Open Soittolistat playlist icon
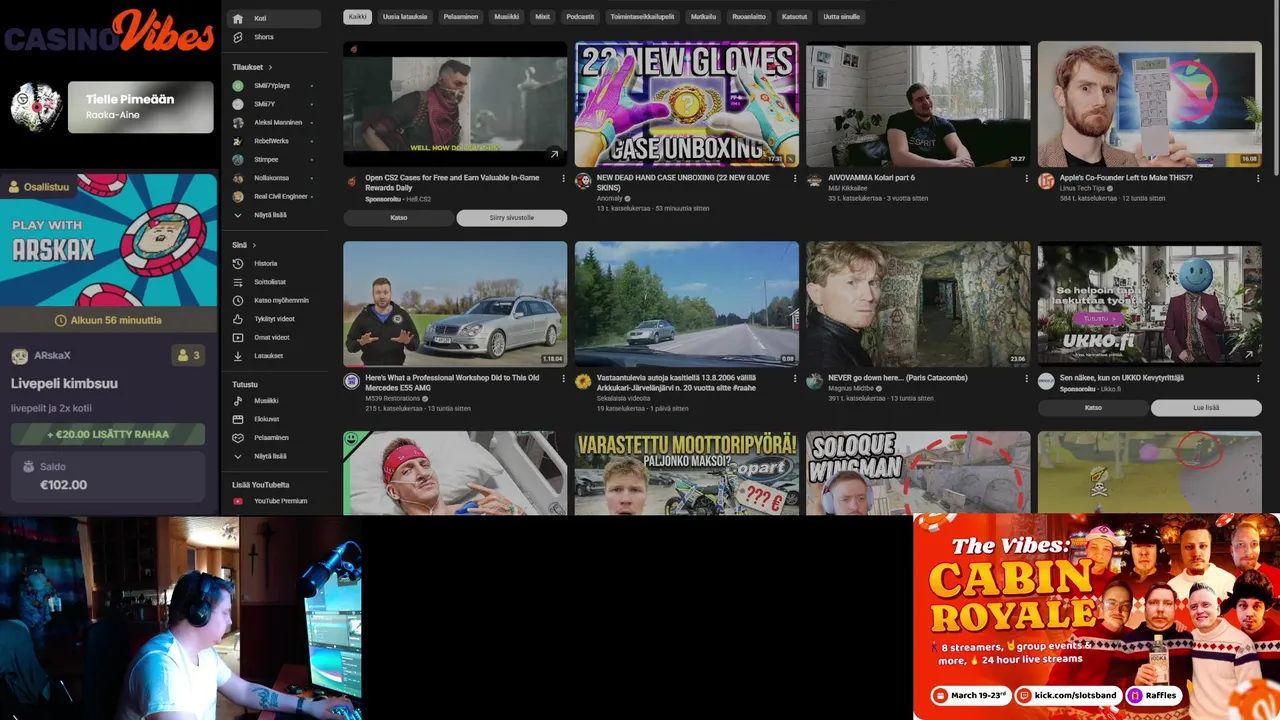Image resolution: width=1280 pixels, height=720 pixels. [238, 282]
